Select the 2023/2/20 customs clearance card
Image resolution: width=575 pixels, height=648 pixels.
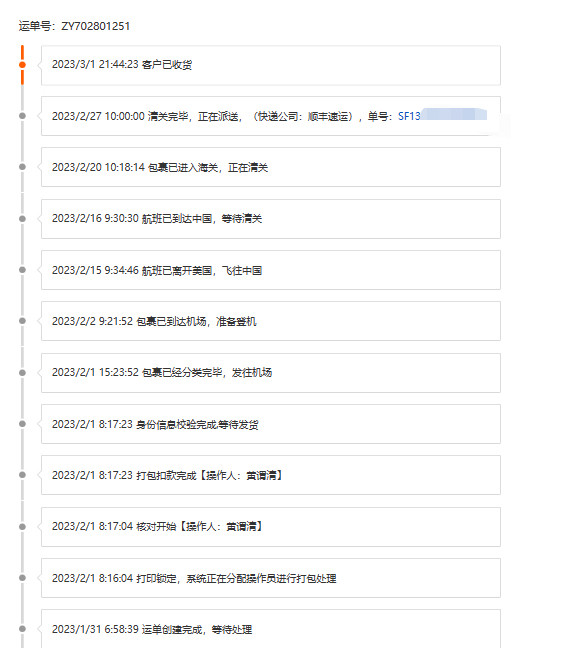(271, 167)
